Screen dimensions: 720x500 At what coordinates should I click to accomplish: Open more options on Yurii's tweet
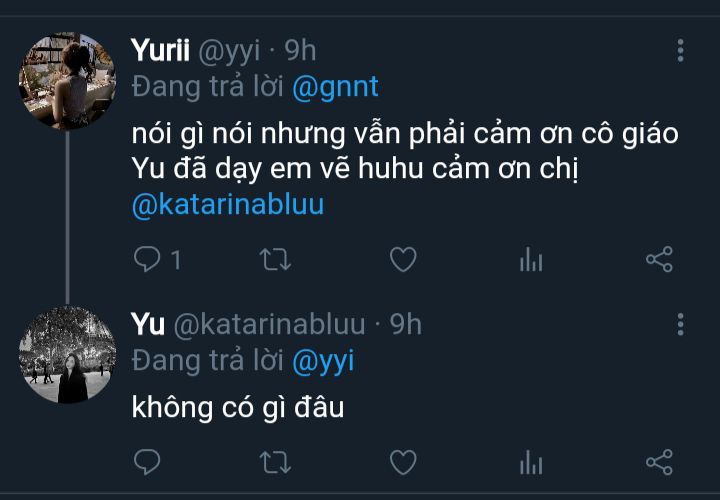pyautogui.click(x=681, y=51)
